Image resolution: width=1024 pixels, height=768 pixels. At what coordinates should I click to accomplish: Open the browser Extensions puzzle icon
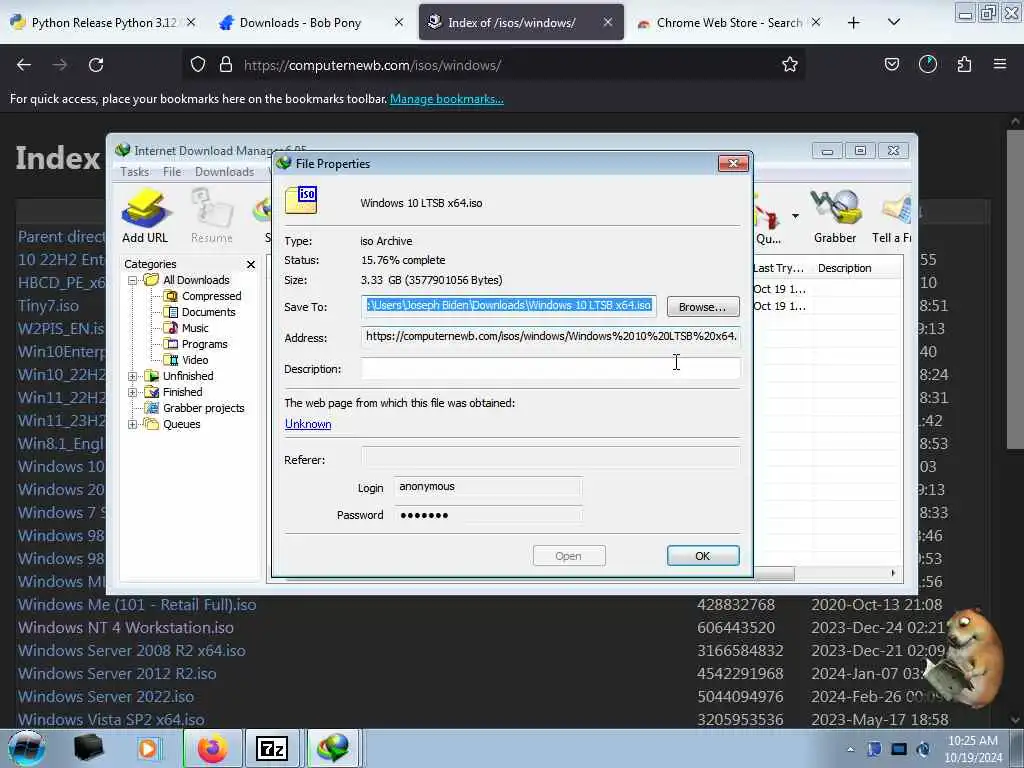[x=964, y=65]
